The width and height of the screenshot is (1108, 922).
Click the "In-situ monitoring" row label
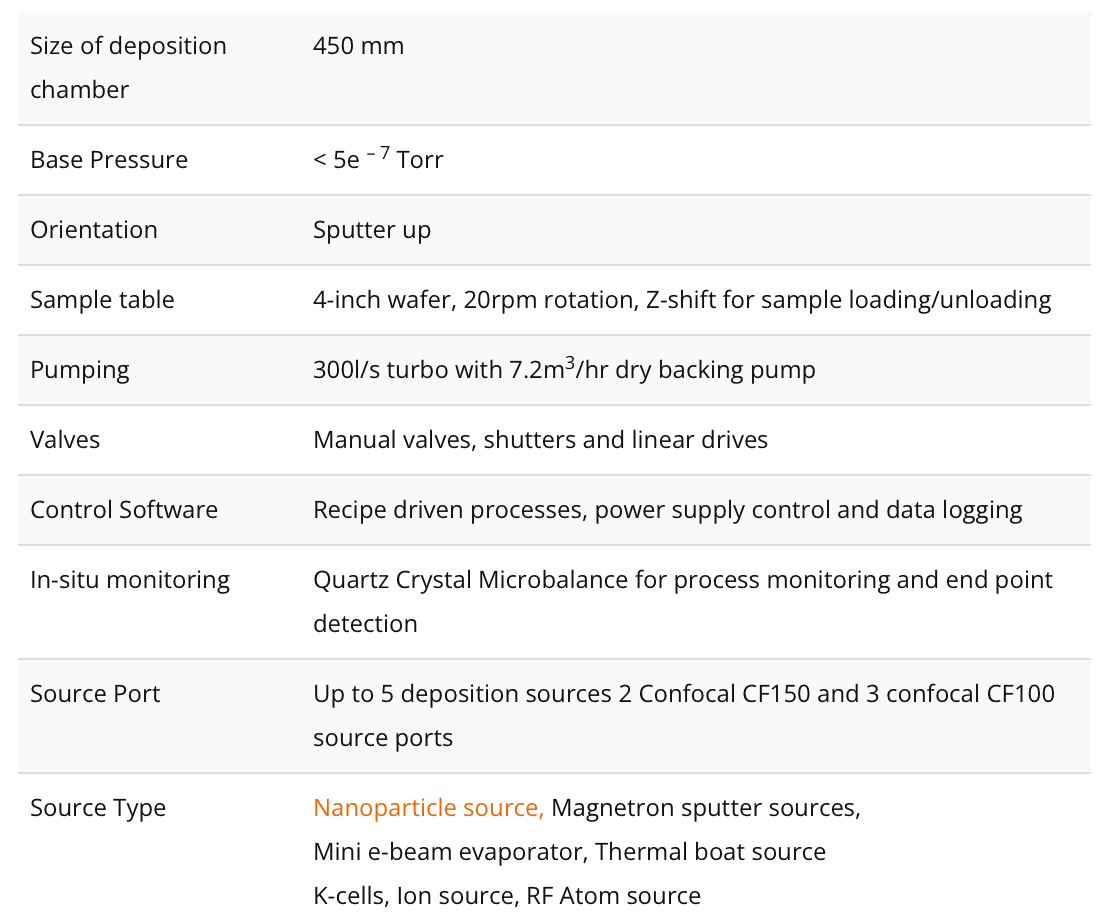point(130,580)
